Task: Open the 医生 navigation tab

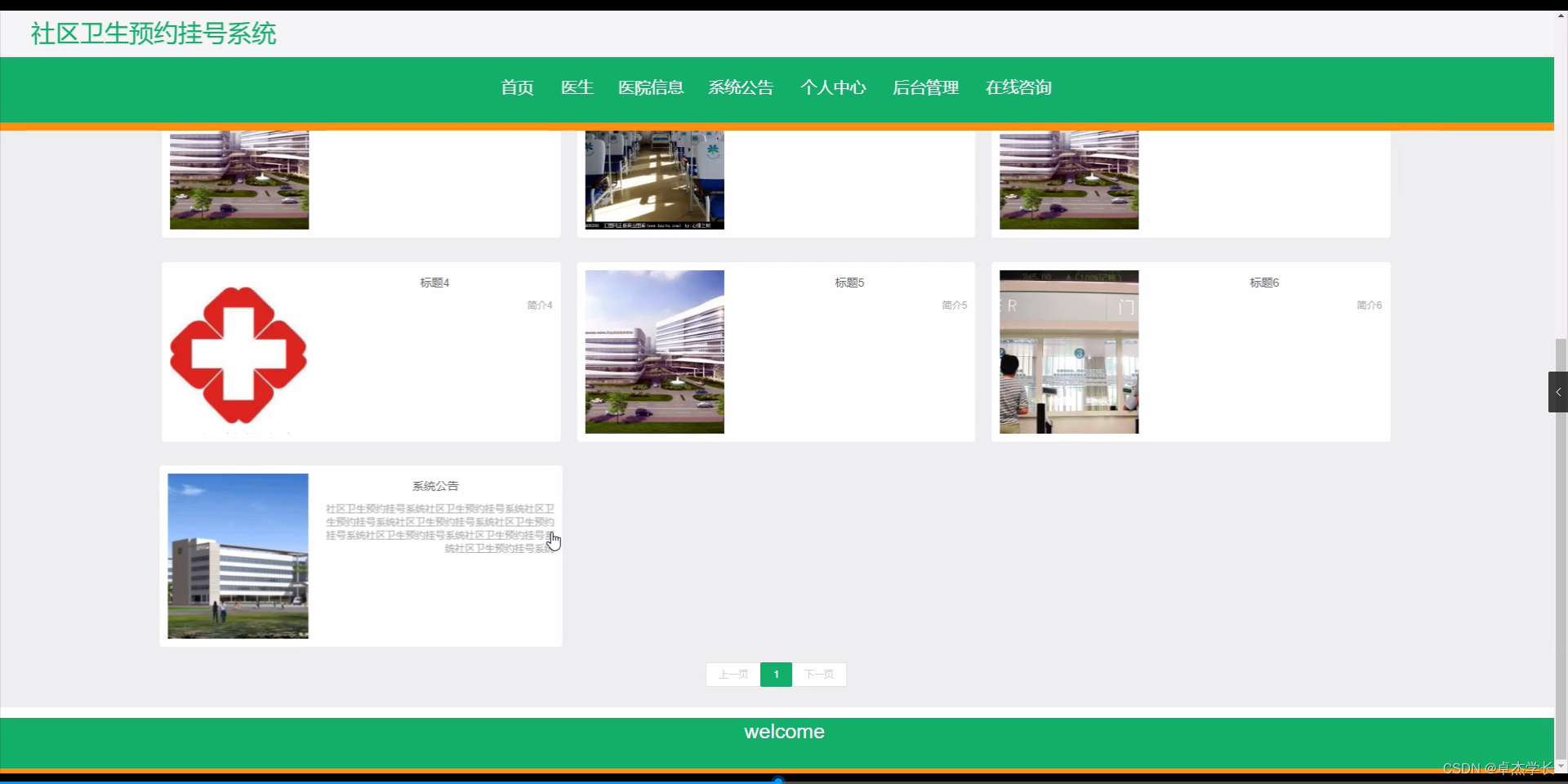Action: coord(577,87)
